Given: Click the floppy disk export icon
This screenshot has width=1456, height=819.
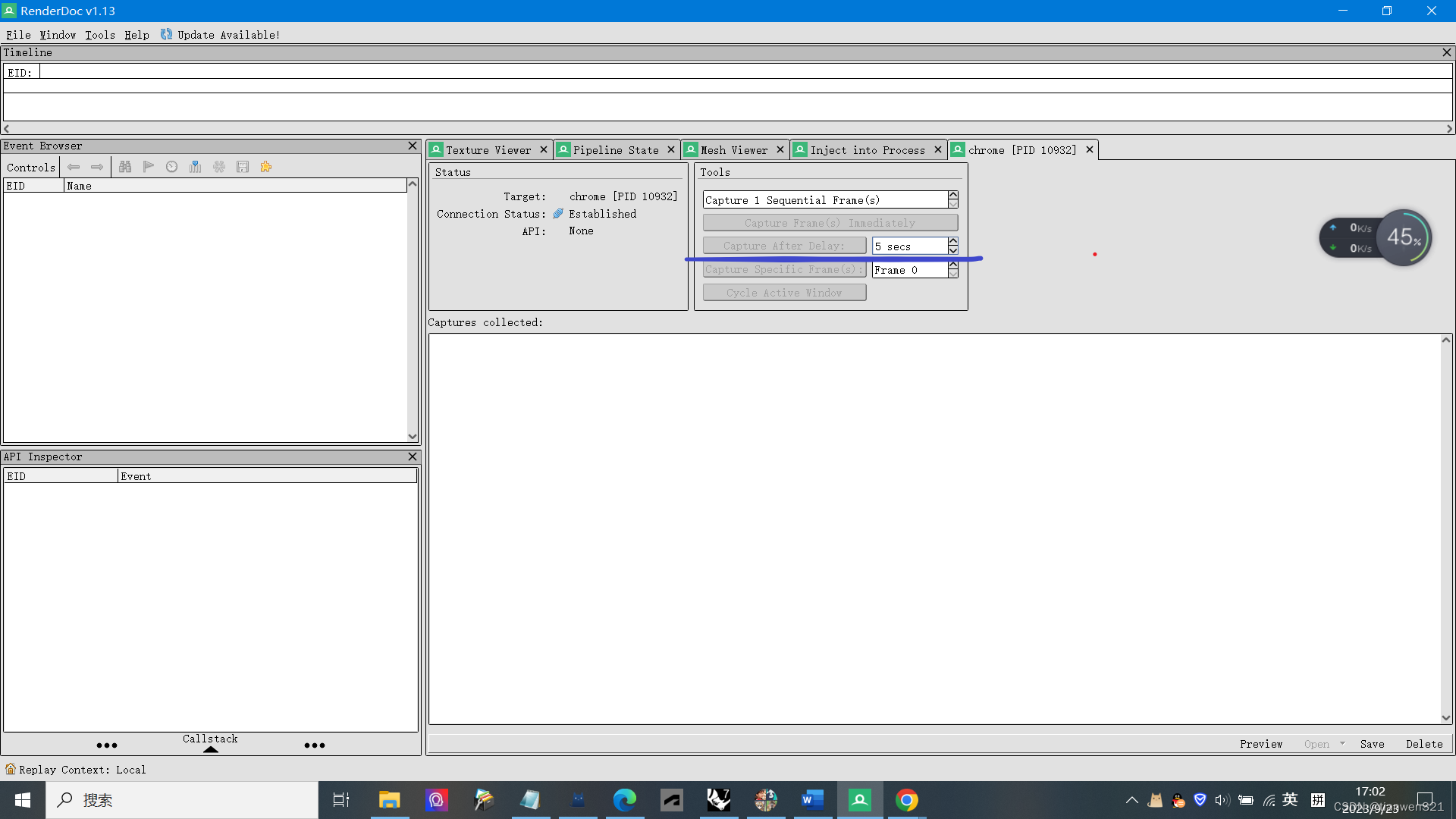Looking at the screenshot, I should pos(243,167).
